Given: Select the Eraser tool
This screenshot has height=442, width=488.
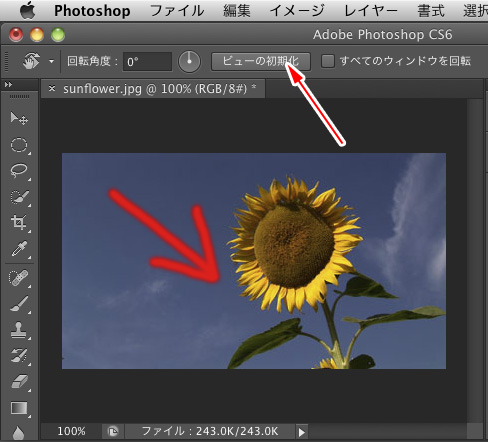Looking at the screenshot, I should coord(19,382).
